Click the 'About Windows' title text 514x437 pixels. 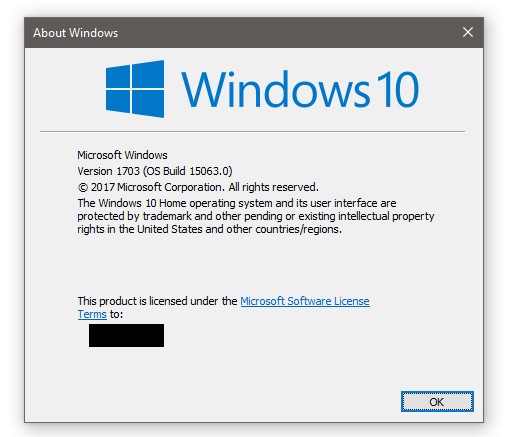pos(76,33)
